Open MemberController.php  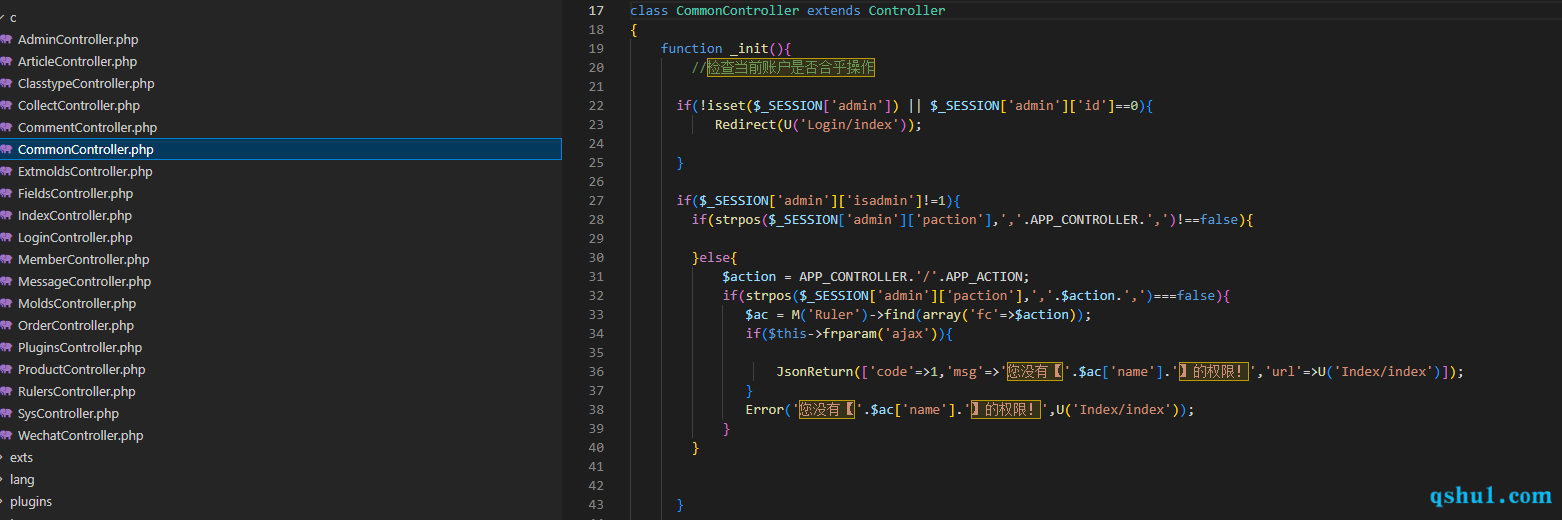[83, 260]
